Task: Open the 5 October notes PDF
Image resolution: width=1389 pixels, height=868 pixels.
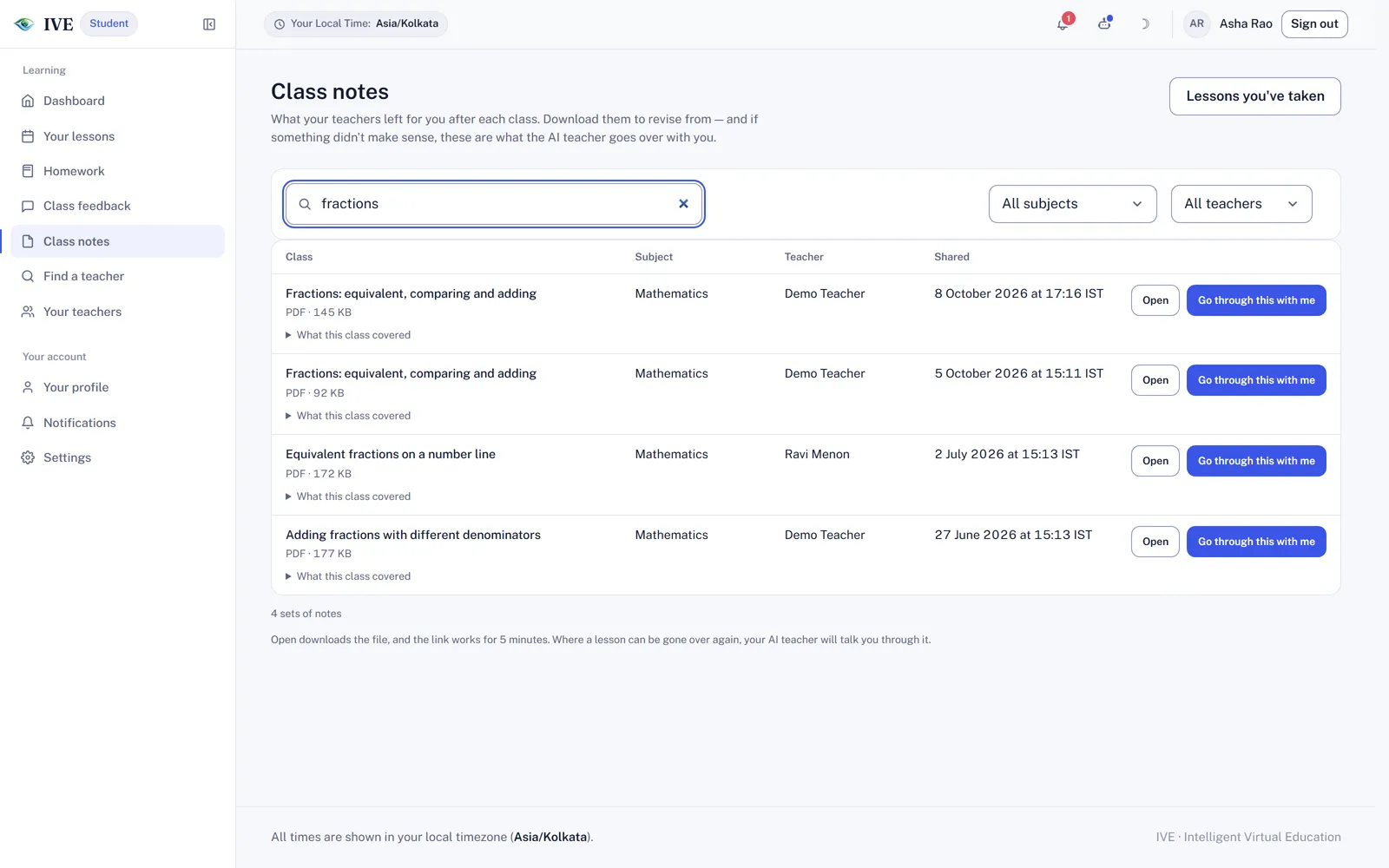Action: tap(1155, 380)
